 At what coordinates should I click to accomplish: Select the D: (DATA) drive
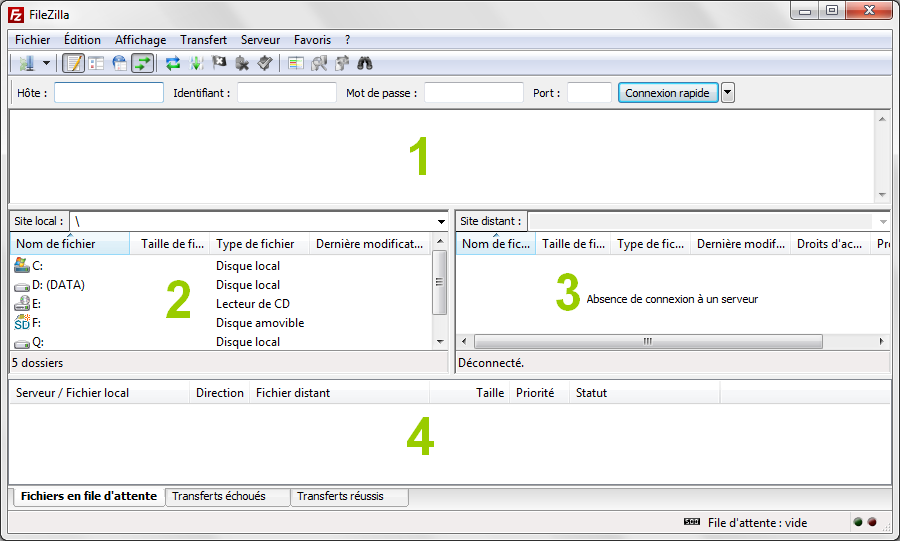click(x=221, y=285)
